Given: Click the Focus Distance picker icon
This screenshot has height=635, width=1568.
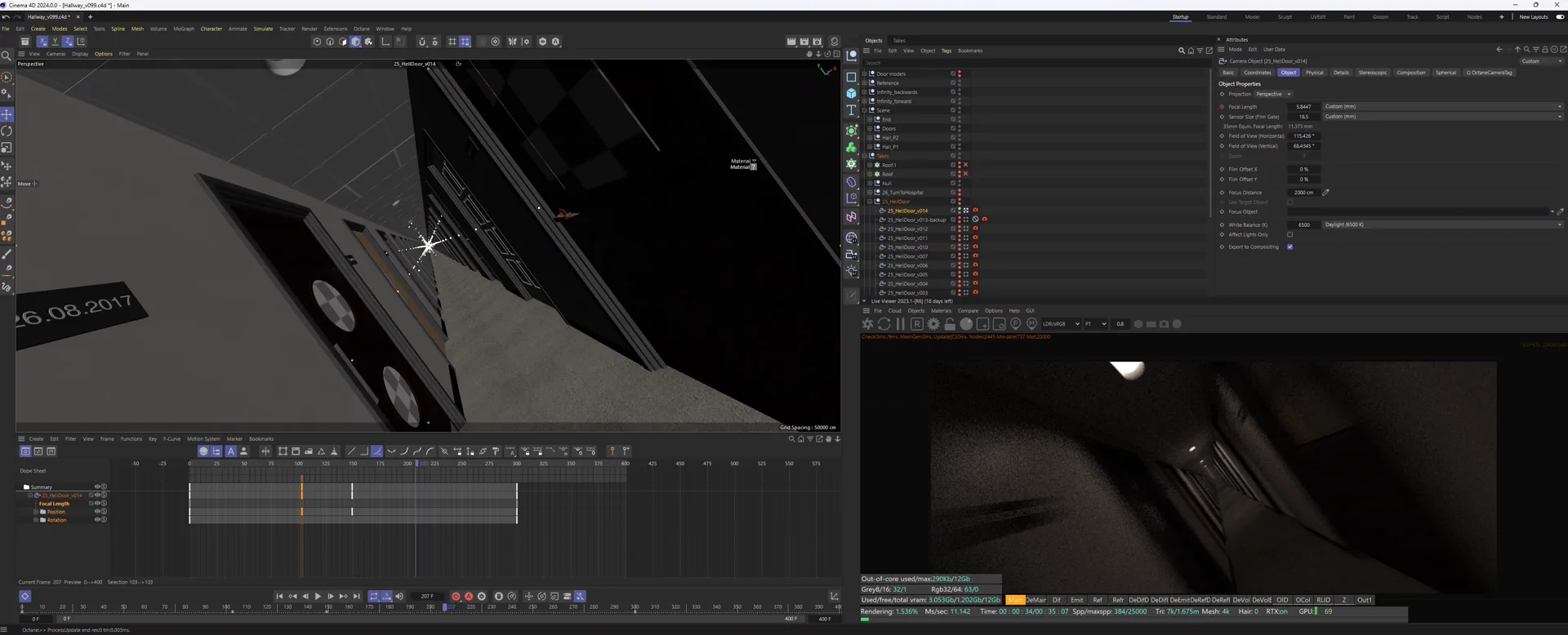Looking at the screenshot, I should (x=1325, y=193).
